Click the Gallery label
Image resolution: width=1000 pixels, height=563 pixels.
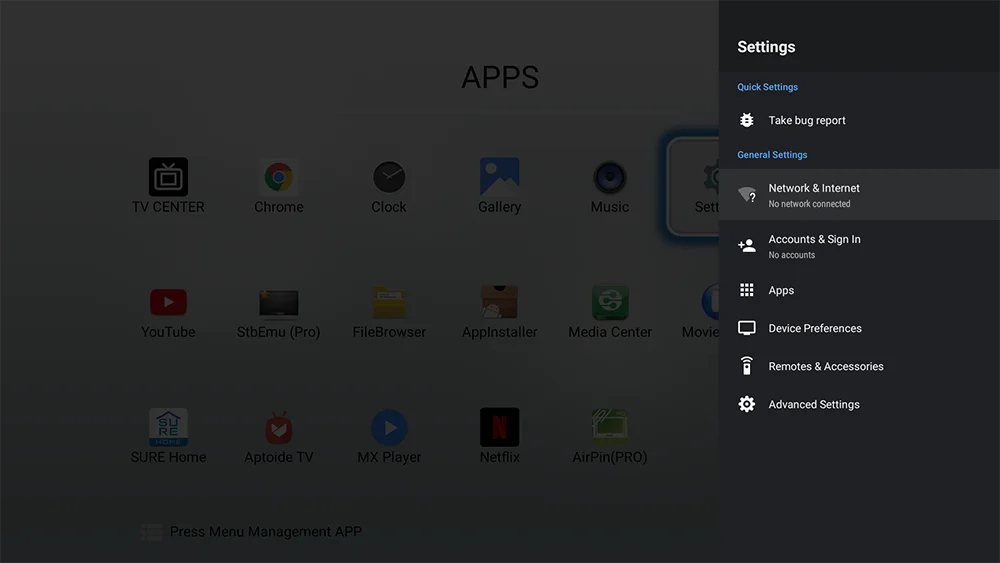coord(499,207)
